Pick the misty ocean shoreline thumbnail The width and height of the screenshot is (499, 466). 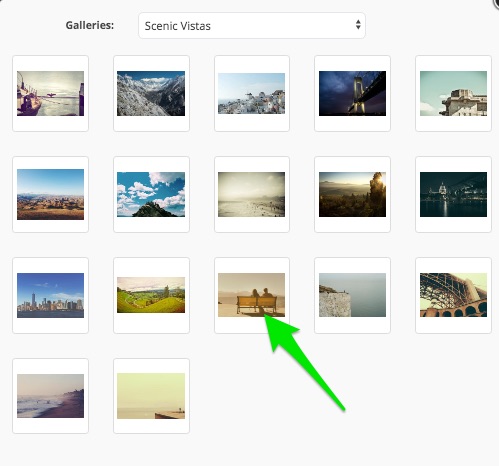coord(50,396)
